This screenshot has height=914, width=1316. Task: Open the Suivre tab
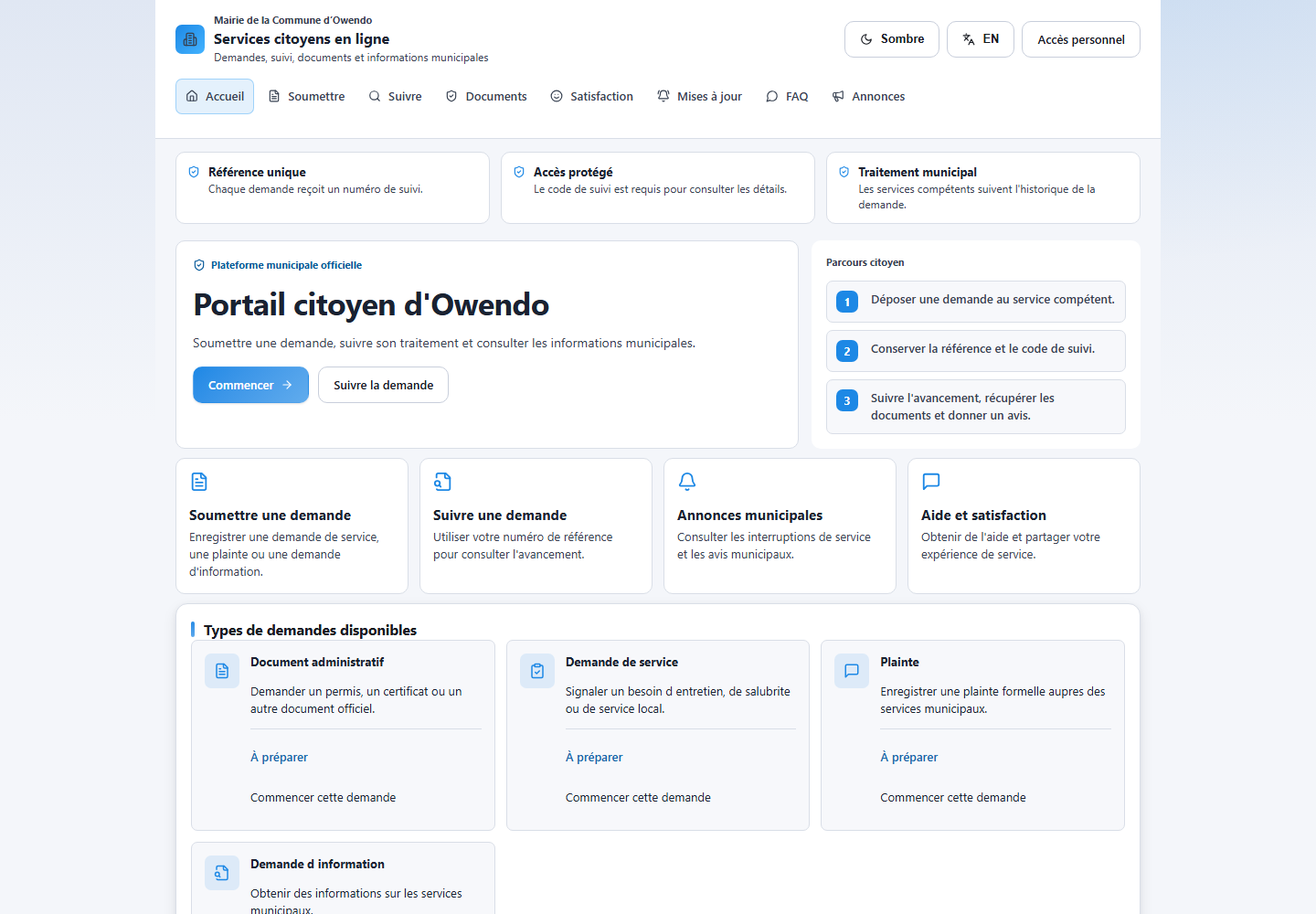point(395,96)
